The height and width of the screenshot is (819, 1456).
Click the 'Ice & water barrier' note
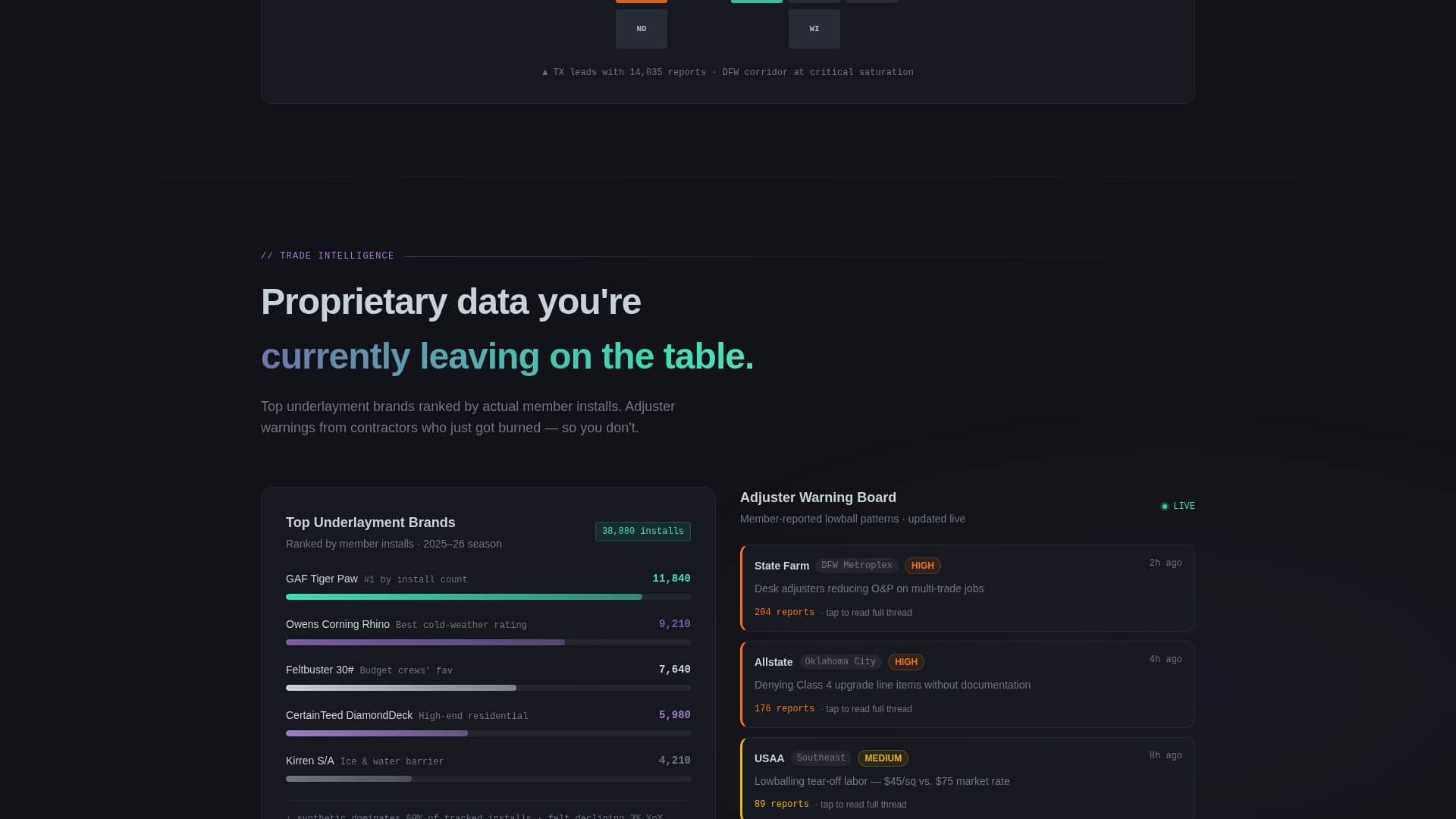pyautogui.click(x=392, y=762)
